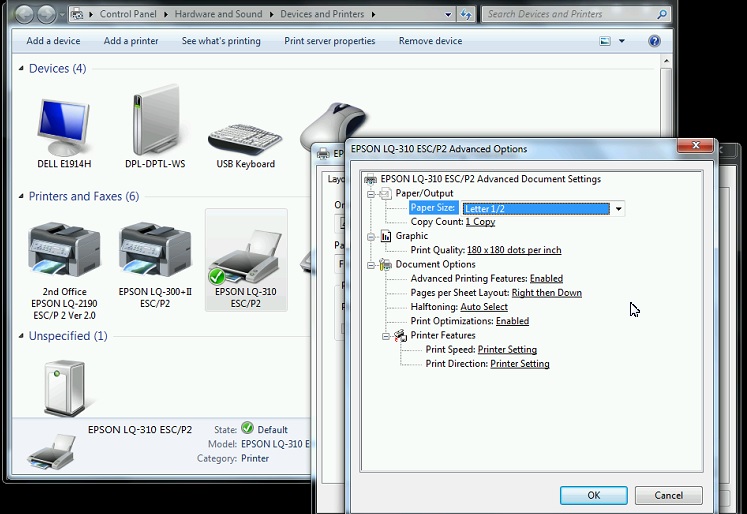The image size is (747, 514).
Task: Click Hardware and Sound breadcrumb
Action: (218, 14)
